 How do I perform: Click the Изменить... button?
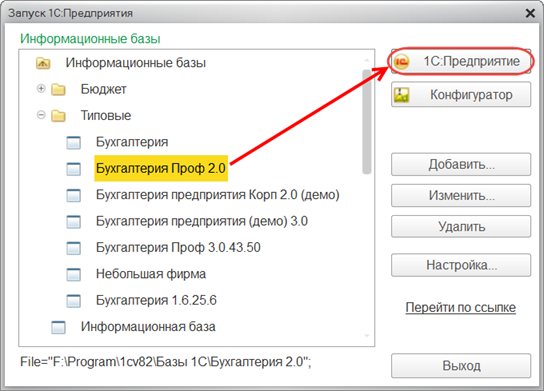[461, 196]
